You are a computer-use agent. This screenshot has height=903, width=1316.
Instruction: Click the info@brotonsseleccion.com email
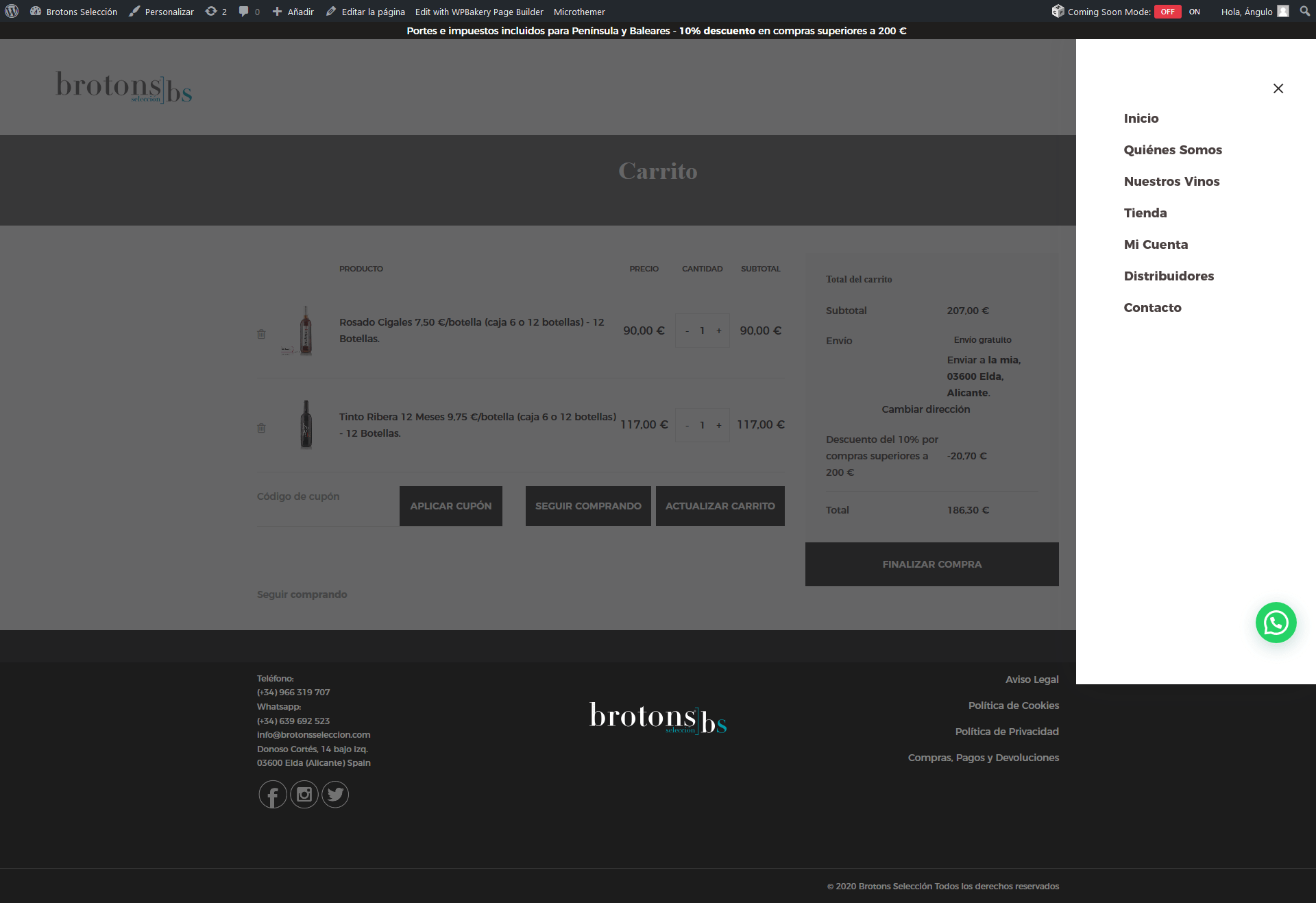[x=313, y=735]
